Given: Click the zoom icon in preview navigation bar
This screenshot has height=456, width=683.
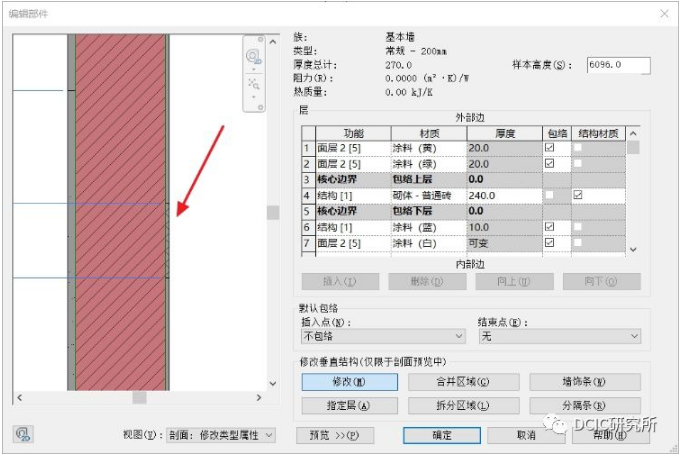Looking at the screenshot, I should [x=253, y=84].
